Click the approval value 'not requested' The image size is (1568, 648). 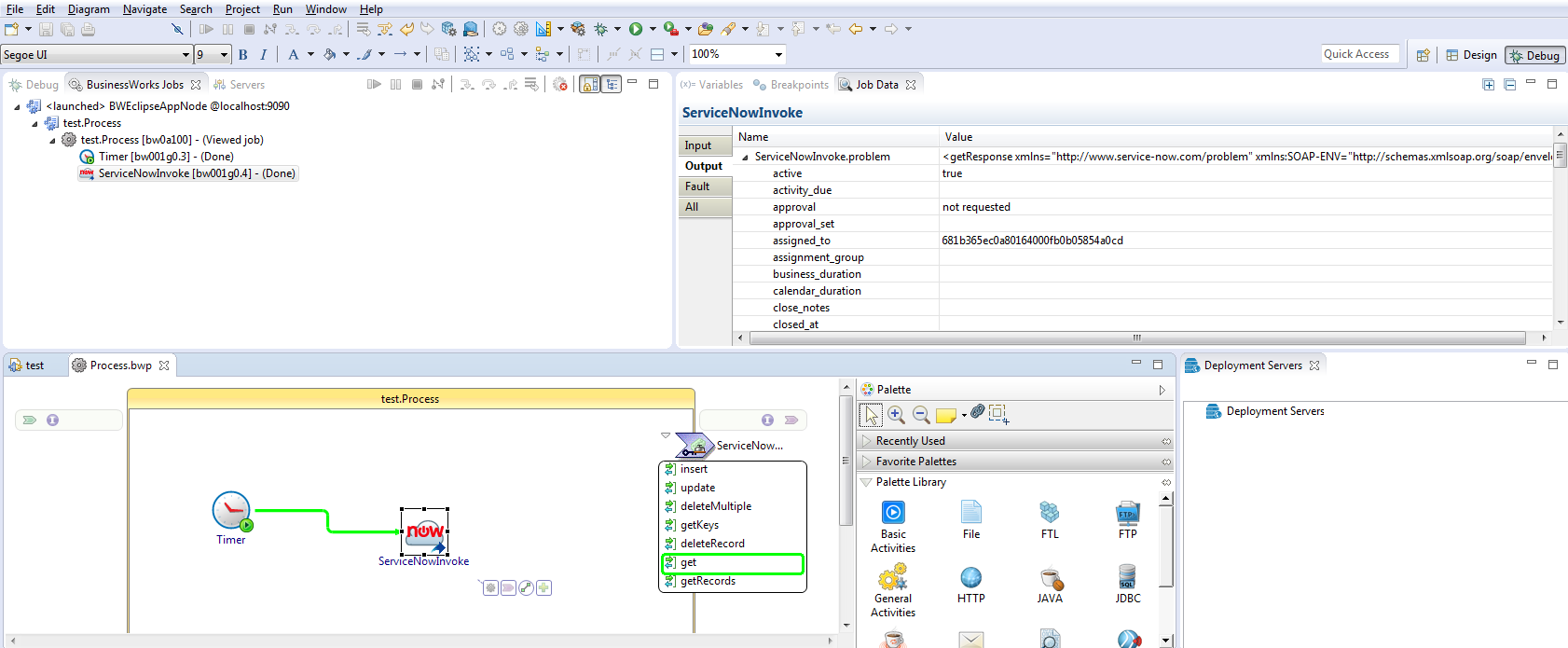click(976, 207)
